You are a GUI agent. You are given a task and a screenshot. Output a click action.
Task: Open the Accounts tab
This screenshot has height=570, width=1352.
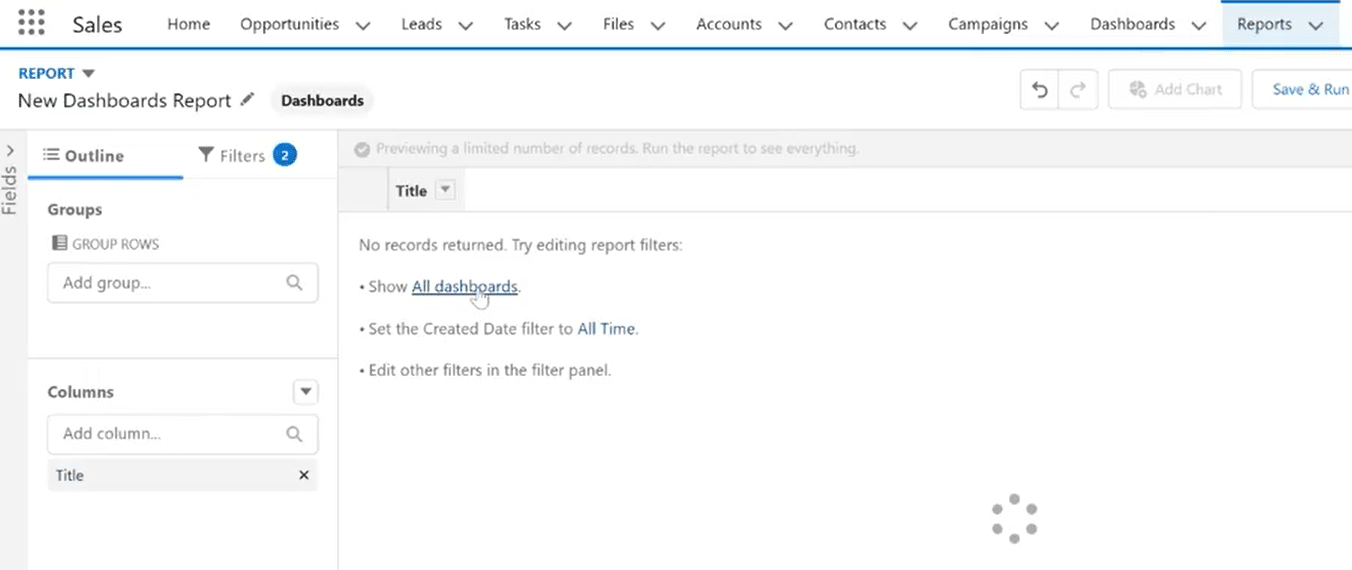[729, 24]
